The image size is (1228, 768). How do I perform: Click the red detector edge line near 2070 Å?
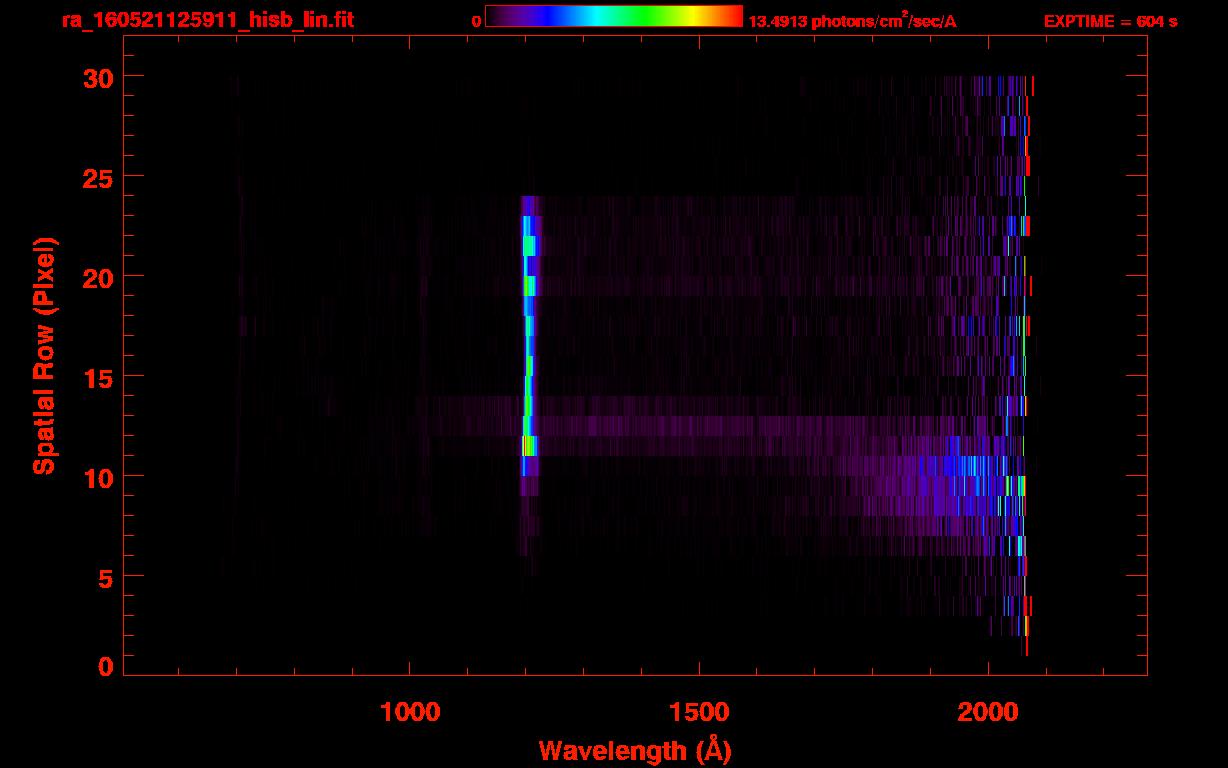pyautogui.click(x=1027, y=365)
